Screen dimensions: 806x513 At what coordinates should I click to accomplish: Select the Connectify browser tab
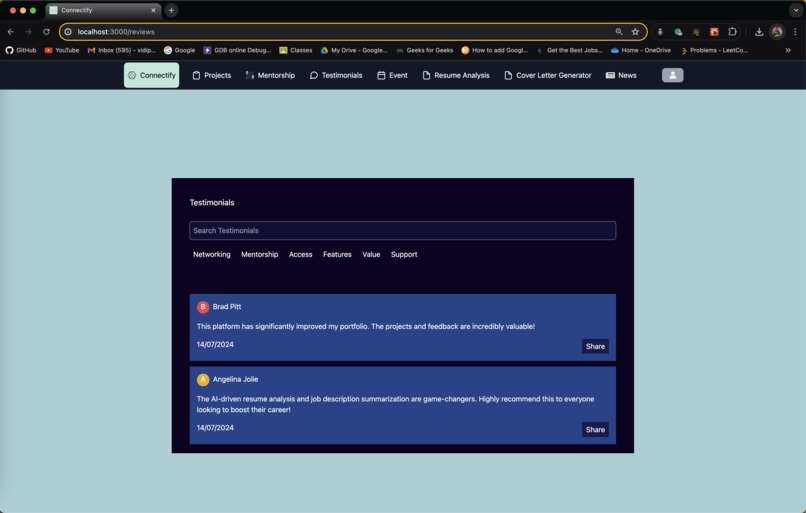[103, 10]
